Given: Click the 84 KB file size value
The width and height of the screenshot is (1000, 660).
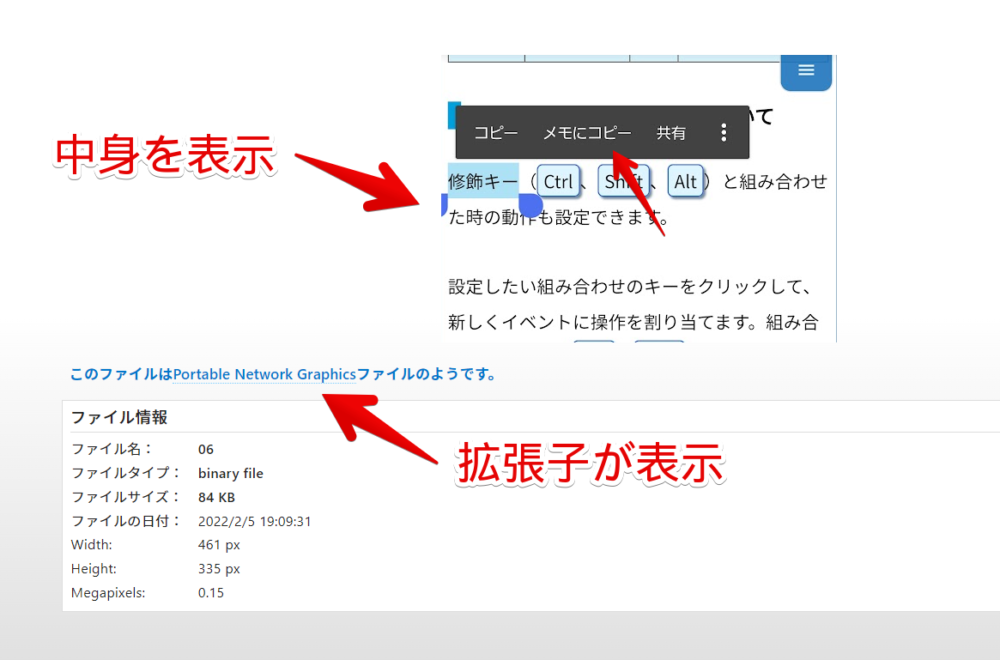Looking at the screenshot, I should [216, 497].
